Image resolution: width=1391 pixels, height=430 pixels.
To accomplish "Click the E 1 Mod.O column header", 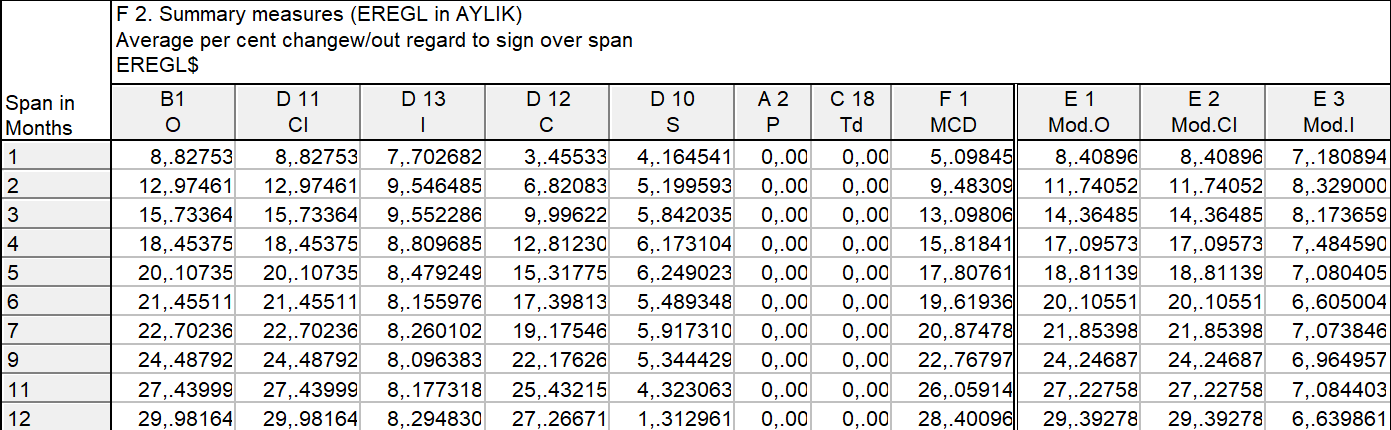I will (1079, 112).
